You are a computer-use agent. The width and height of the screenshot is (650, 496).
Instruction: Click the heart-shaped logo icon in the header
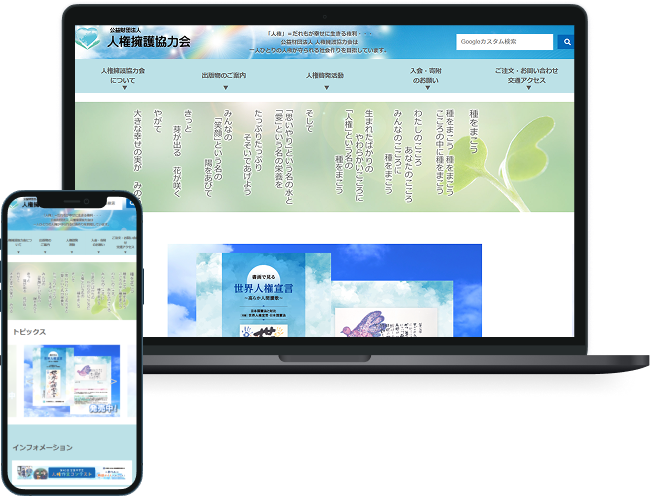tap(89, 41)
